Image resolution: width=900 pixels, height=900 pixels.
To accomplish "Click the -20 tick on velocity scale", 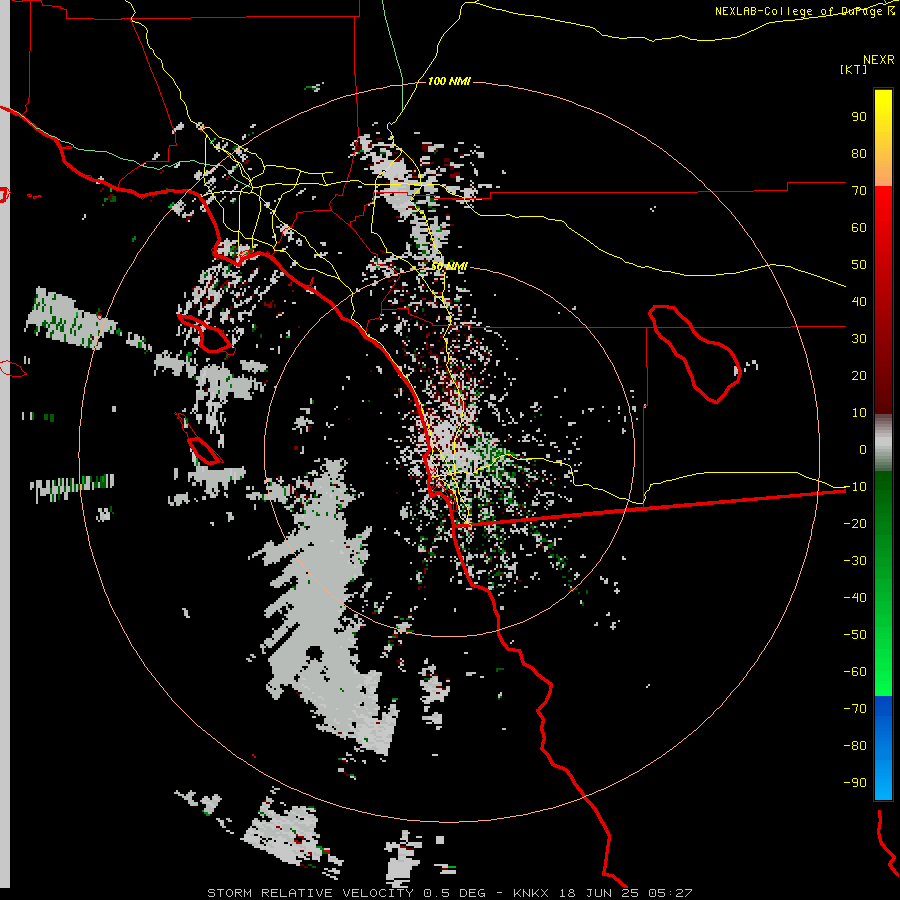I will (855, 524).
